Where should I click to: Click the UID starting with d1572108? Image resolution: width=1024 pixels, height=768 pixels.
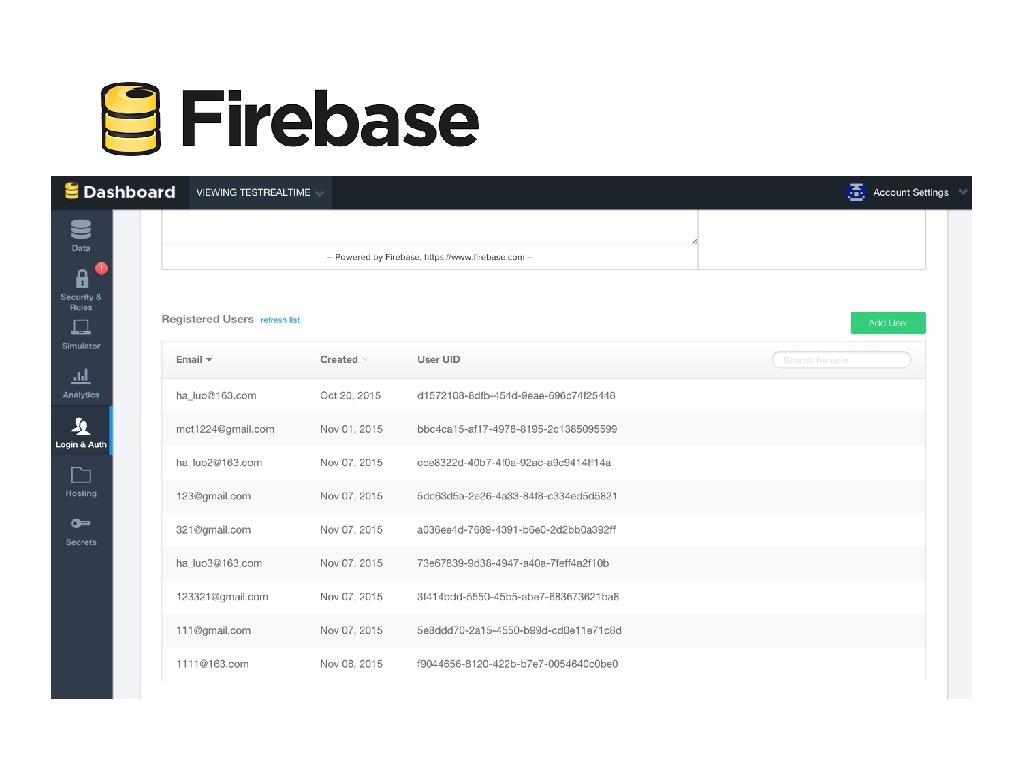pos(516,396)
